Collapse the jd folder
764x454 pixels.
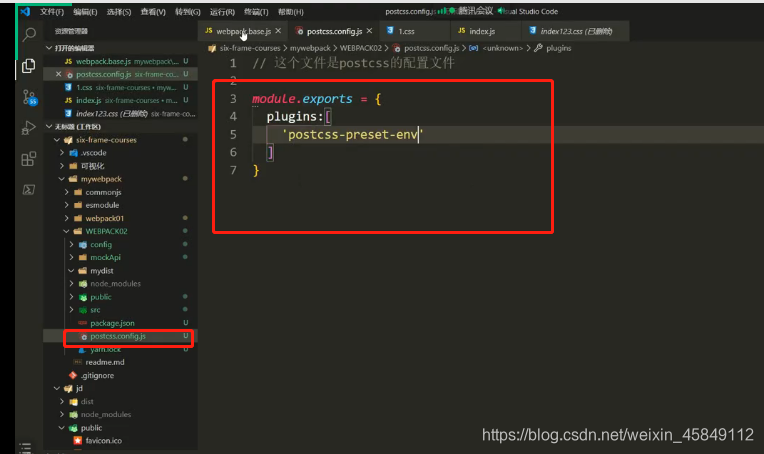coord(57,388)
